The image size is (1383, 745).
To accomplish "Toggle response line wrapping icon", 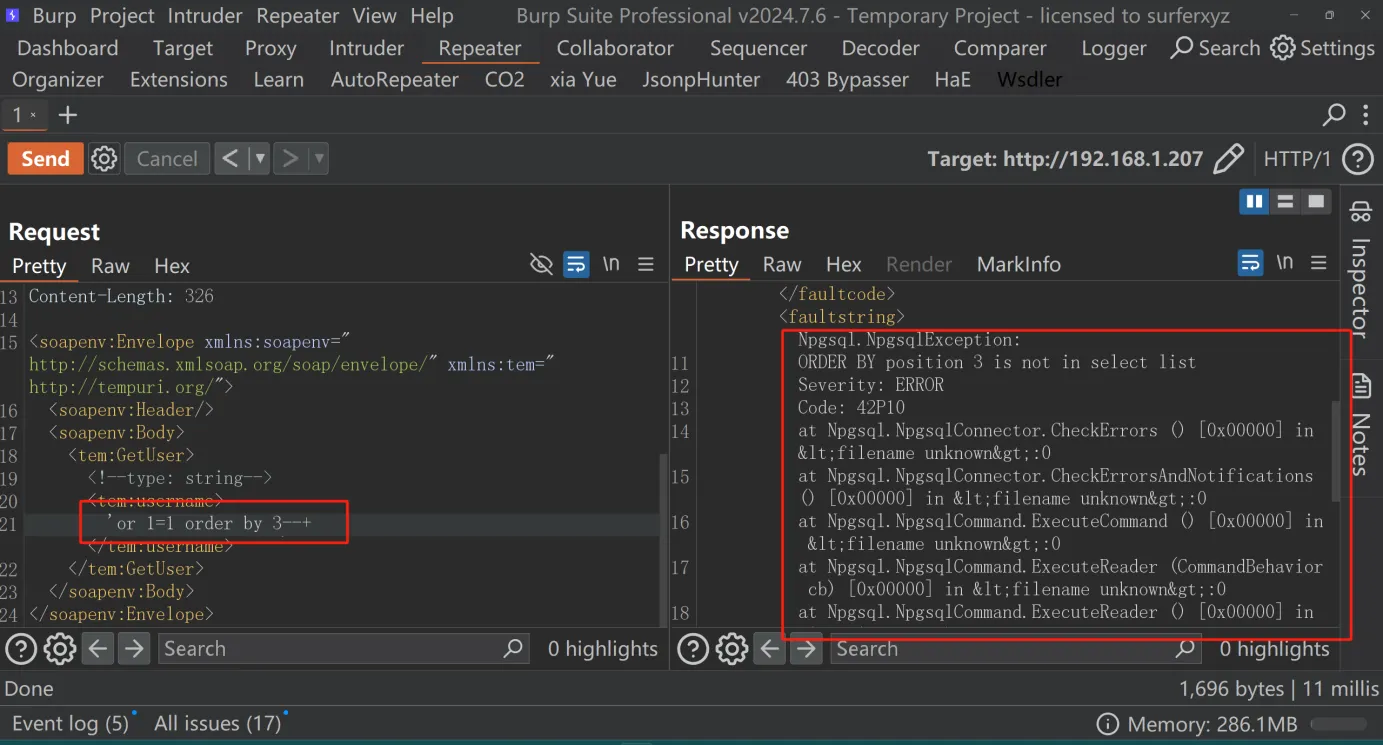I will pyautogui.click(x=1250, y=263).
